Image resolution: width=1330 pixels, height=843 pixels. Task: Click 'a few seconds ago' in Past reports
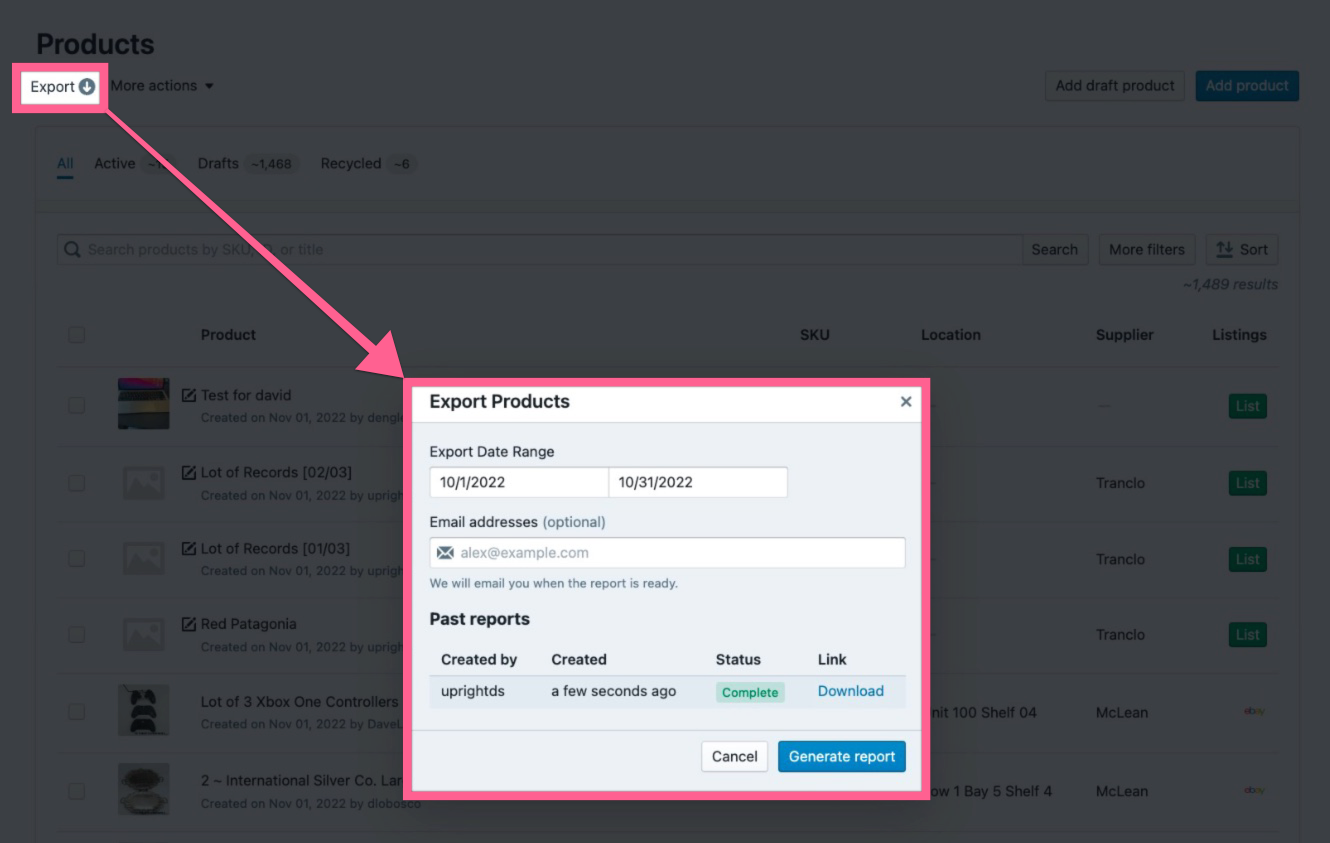(x=614, y=691)
